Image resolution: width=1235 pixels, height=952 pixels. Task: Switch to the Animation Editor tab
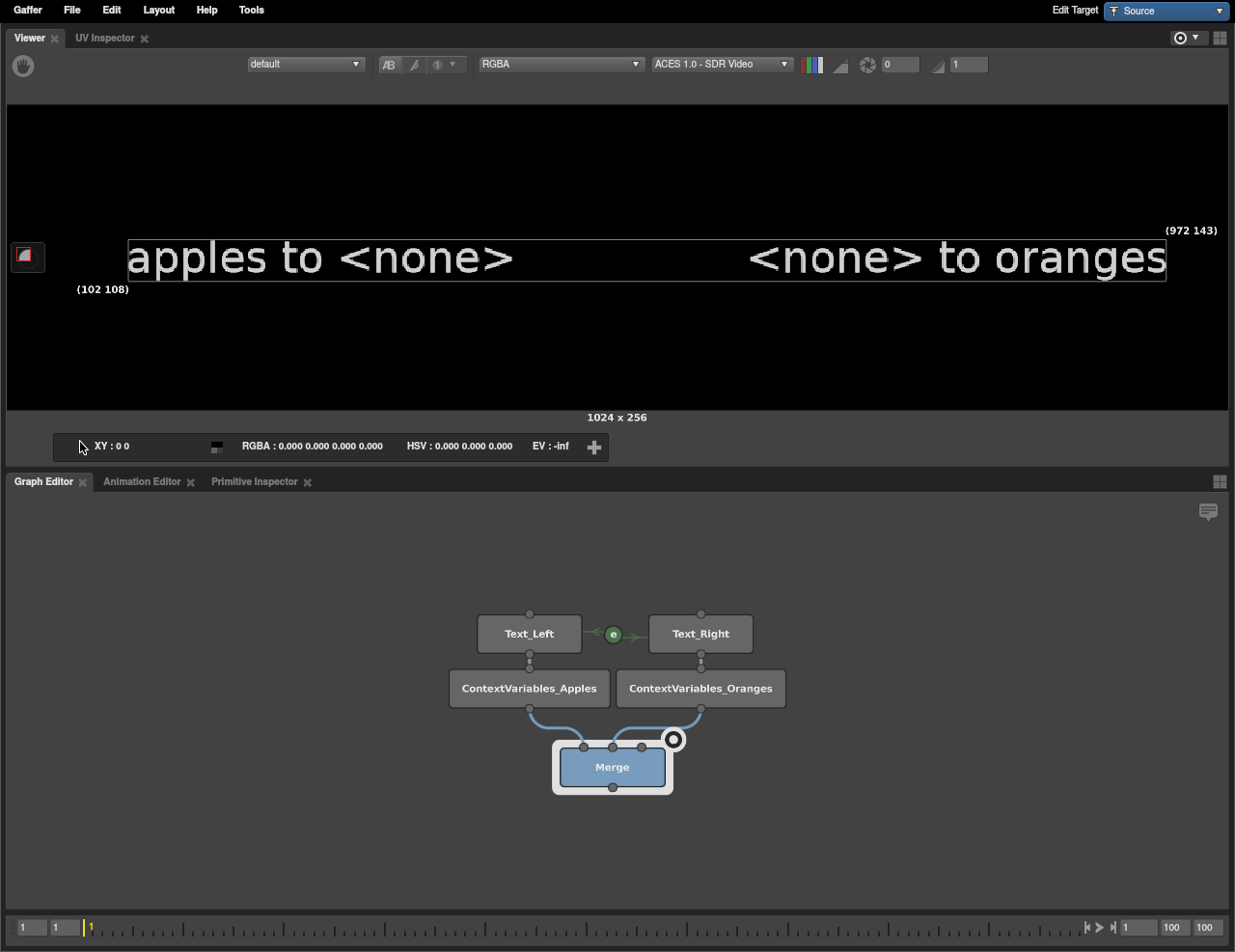[142, 481]
